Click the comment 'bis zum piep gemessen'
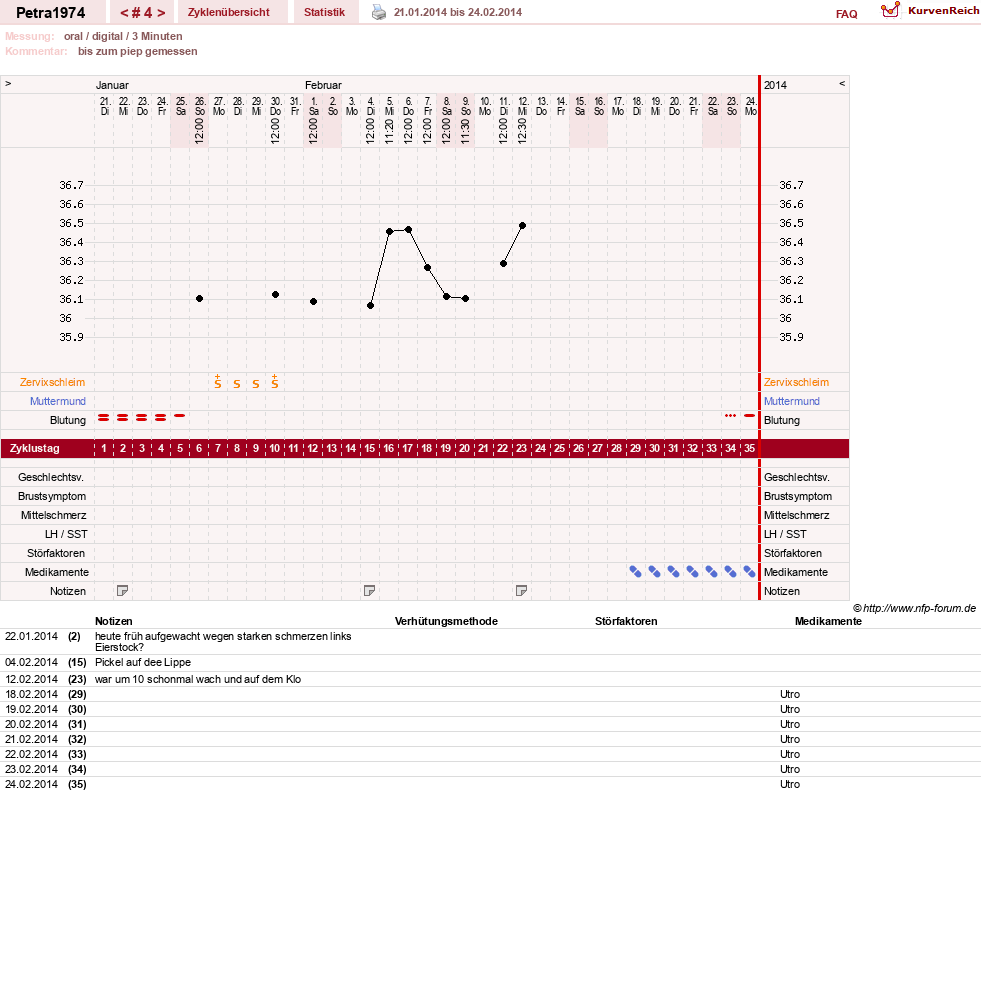Screen dimensions: 981x994 point(138,51)
